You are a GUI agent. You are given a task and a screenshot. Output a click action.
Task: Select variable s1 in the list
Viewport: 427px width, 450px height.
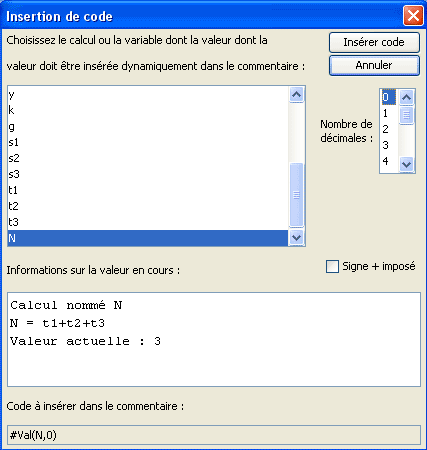click(148, 142)
